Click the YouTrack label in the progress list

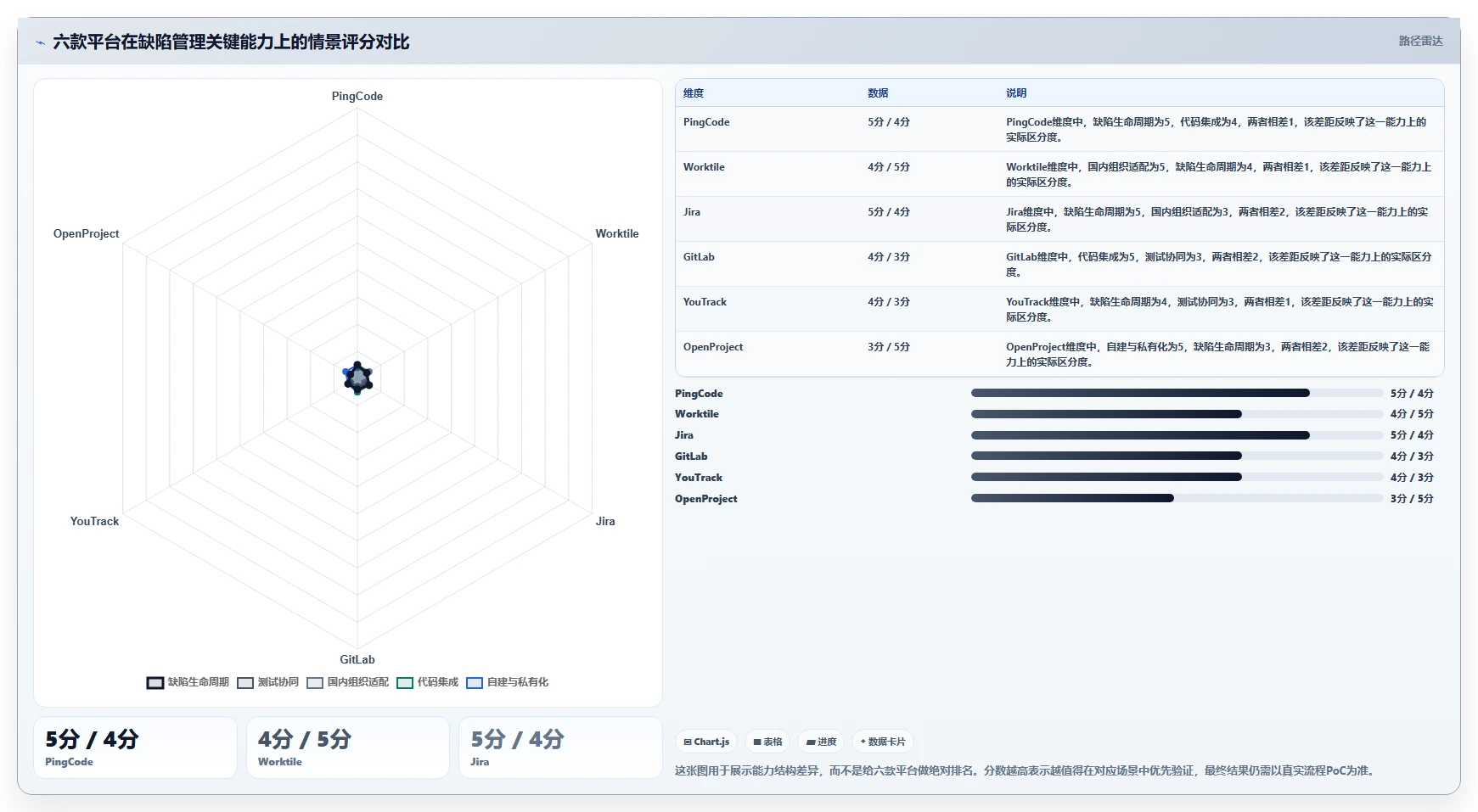pyautogui.click(x=699, y=478)
